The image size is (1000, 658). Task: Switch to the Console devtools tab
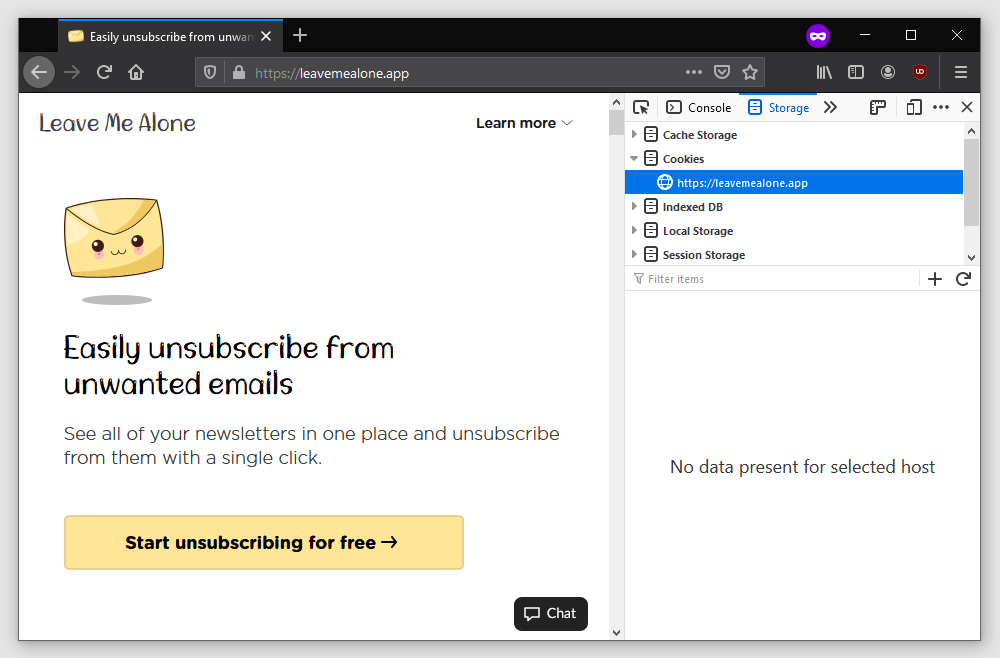pos(699,107)
